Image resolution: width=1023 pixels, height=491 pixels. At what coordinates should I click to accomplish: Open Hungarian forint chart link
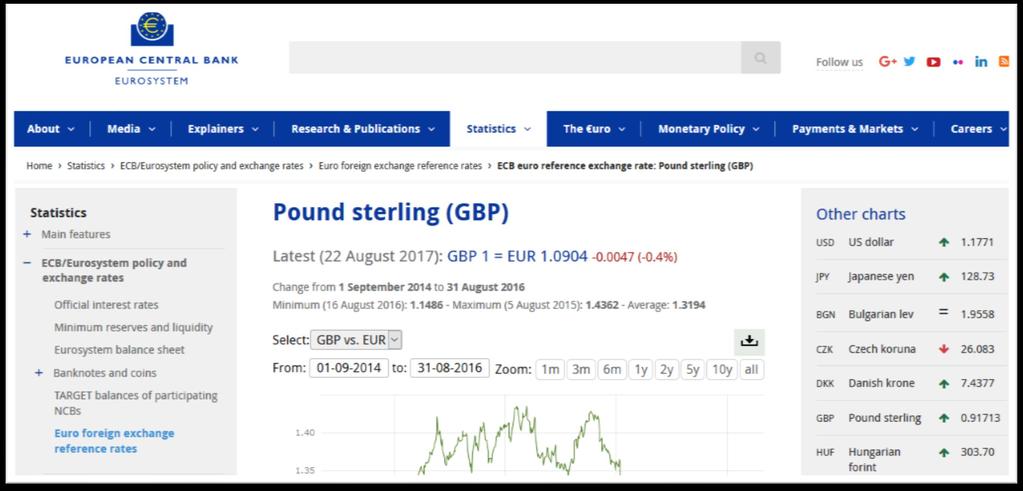pyautogui.click(x=874, y=459)
